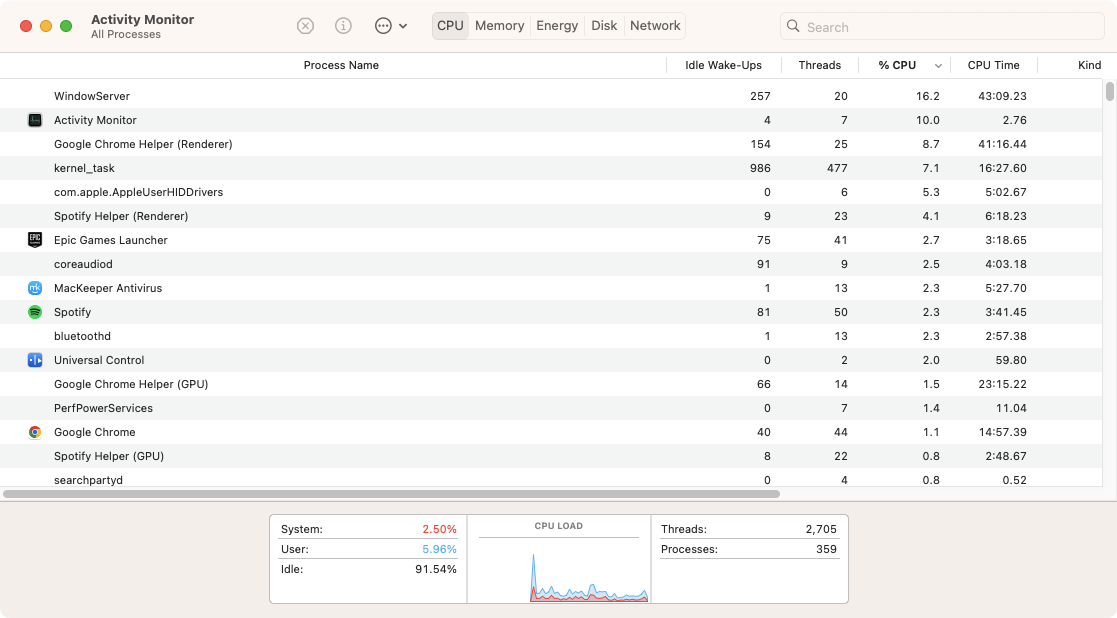Select Epic Games Launcher process name

[111, 241]
